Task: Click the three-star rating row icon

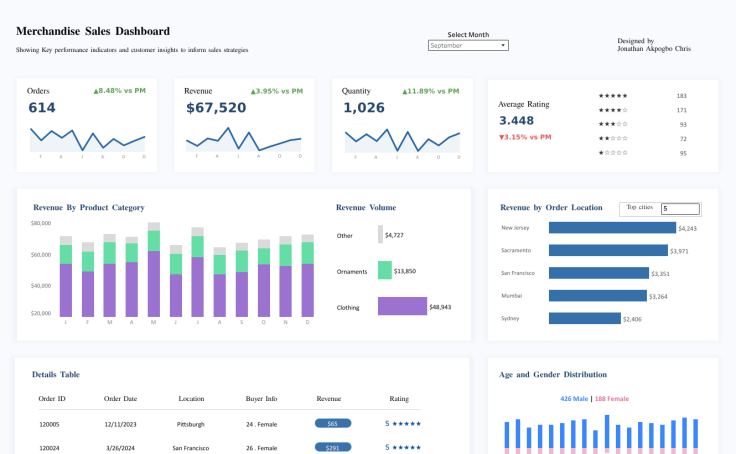Action: pyautogui.click(x=612, y=124)
